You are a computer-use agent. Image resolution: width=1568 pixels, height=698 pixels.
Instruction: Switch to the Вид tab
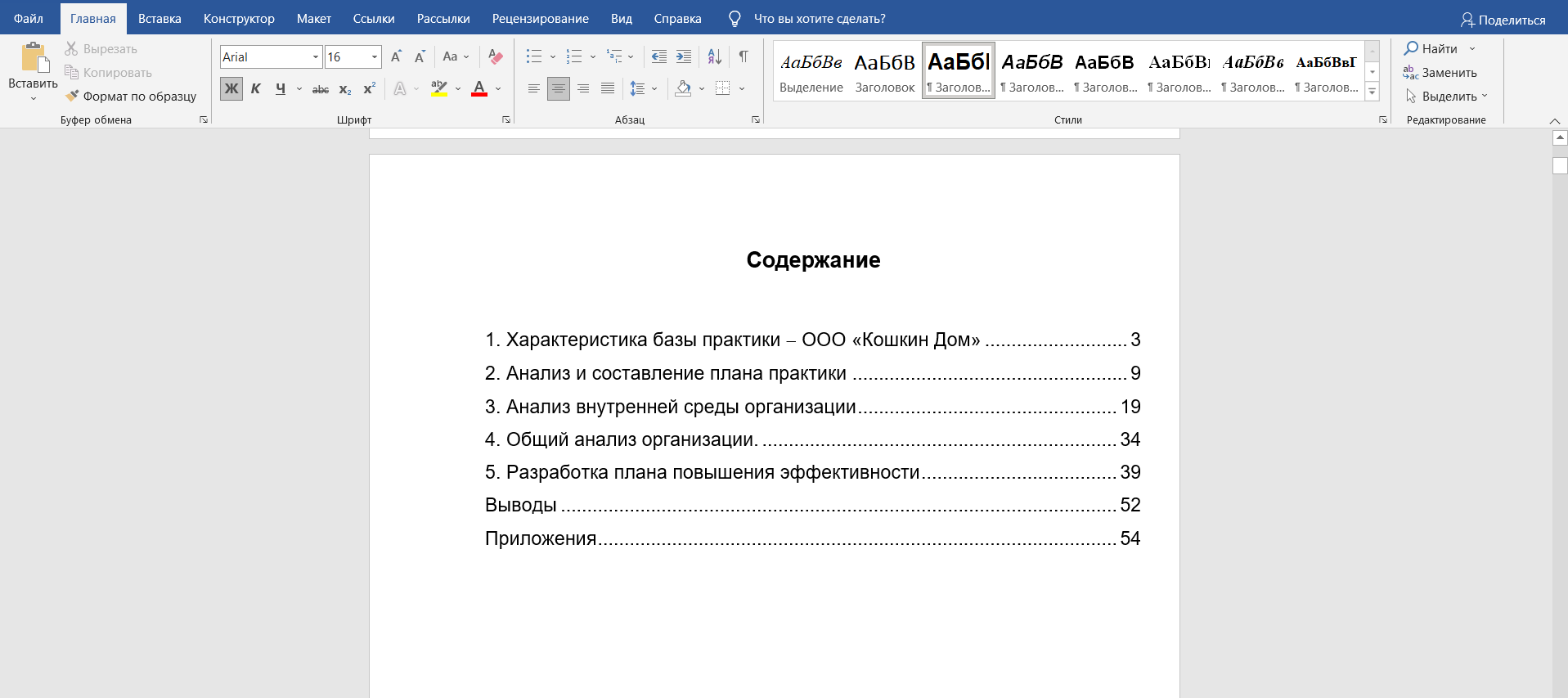click(622, 19)
